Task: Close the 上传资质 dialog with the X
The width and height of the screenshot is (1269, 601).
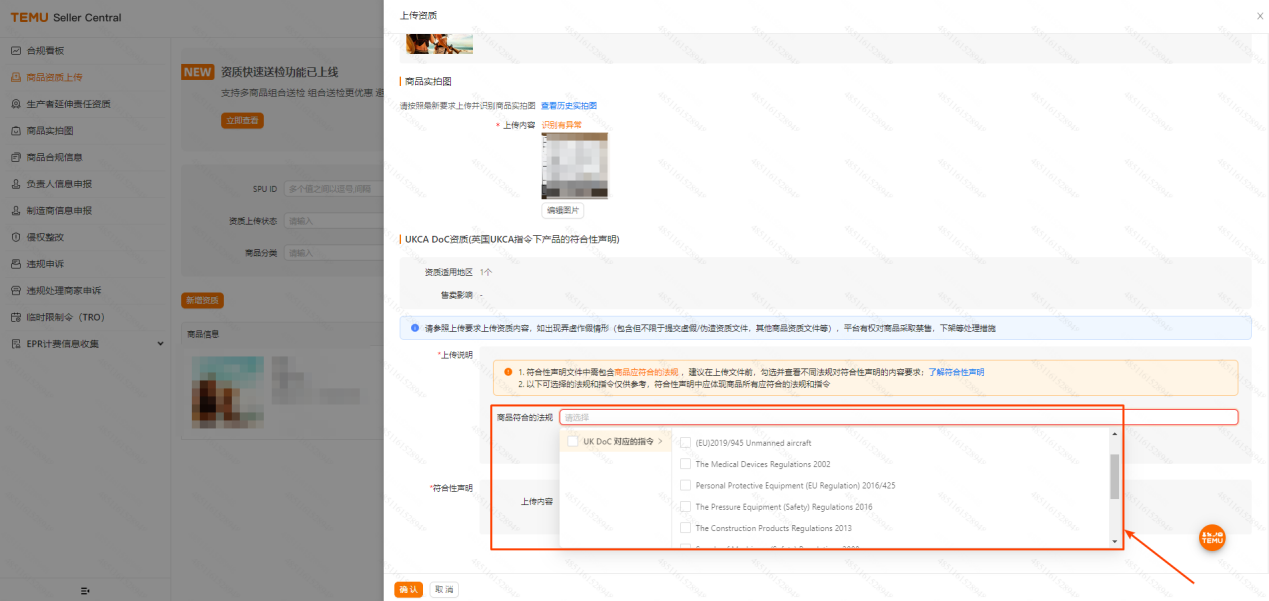Action: (x=1259, y=16)
